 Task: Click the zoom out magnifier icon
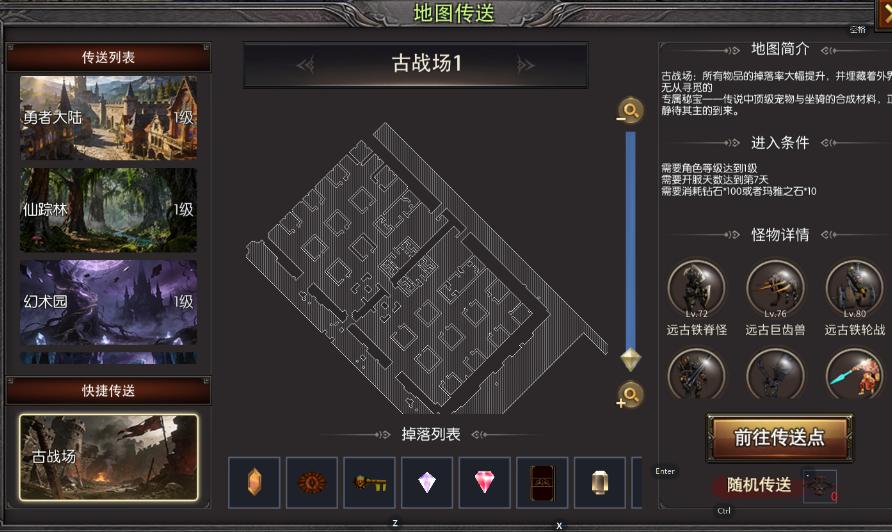pyautogui.click(x=630, y=110)
